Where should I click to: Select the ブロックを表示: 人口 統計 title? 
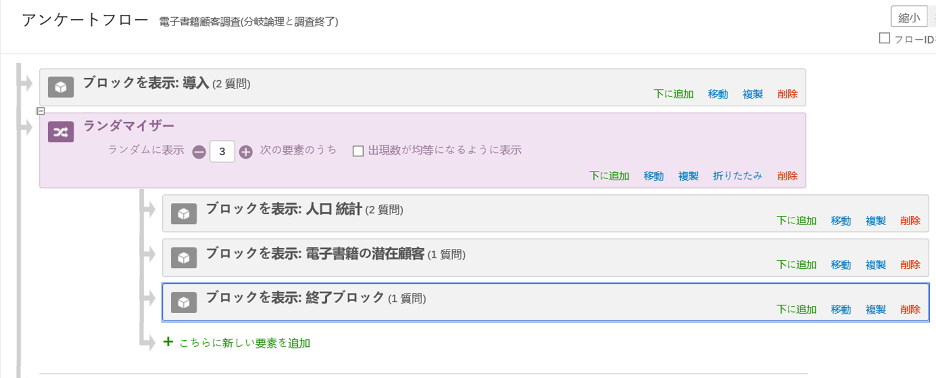coord(284,209)
